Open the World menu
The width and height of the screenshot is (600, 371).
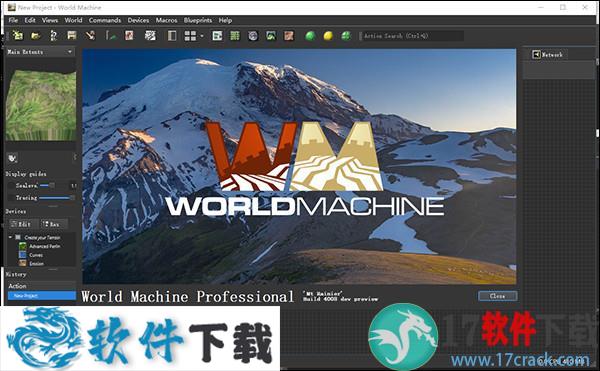(73, 20)
